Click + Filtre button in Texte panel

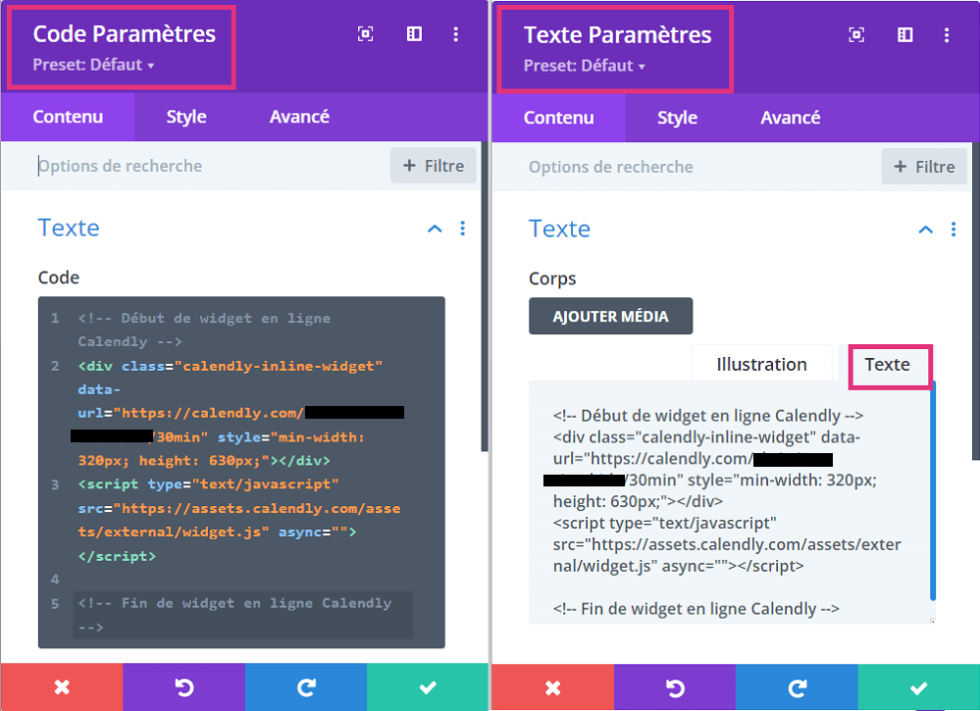(924, 167)
